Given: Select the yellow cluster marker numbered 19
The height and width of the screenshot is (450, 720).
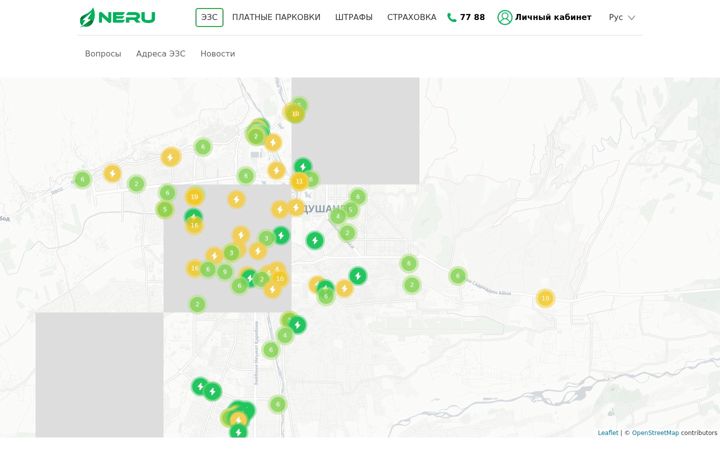Looking at the screenshot, I should coord(194,197).
